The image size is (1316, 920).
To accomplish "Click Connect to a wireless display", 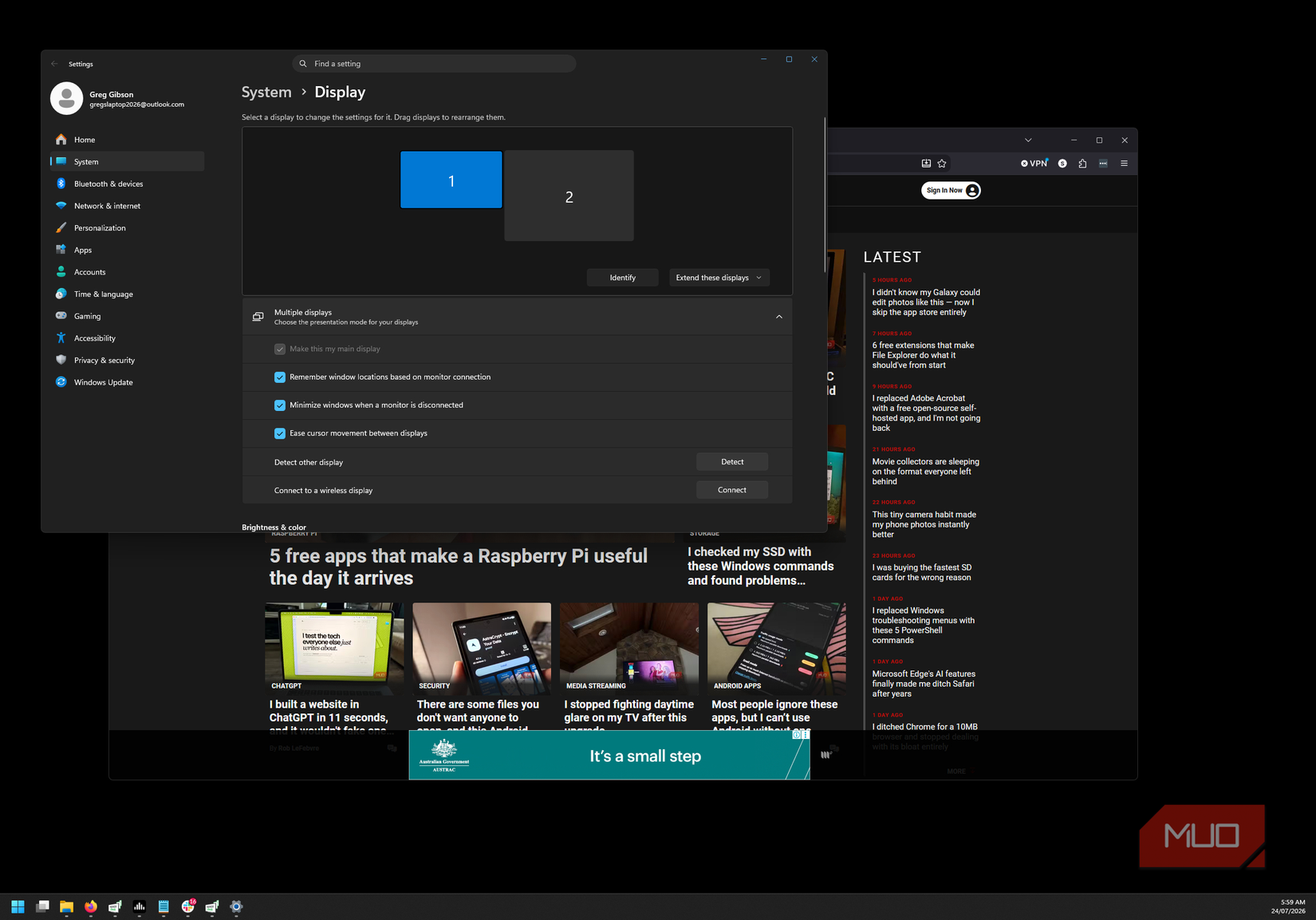I will coord(732,490).
